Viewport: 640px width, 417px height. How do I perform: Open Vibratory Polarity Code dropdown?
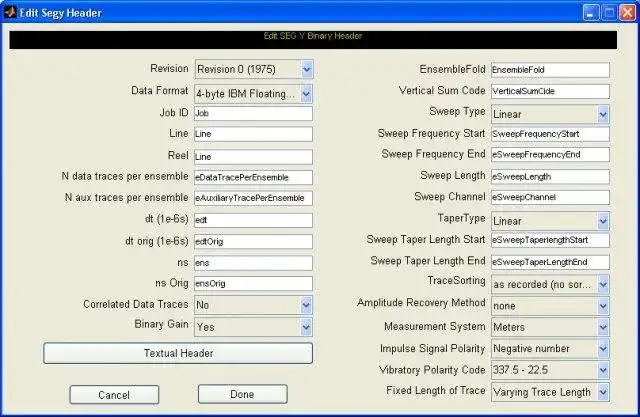[550, 370]
